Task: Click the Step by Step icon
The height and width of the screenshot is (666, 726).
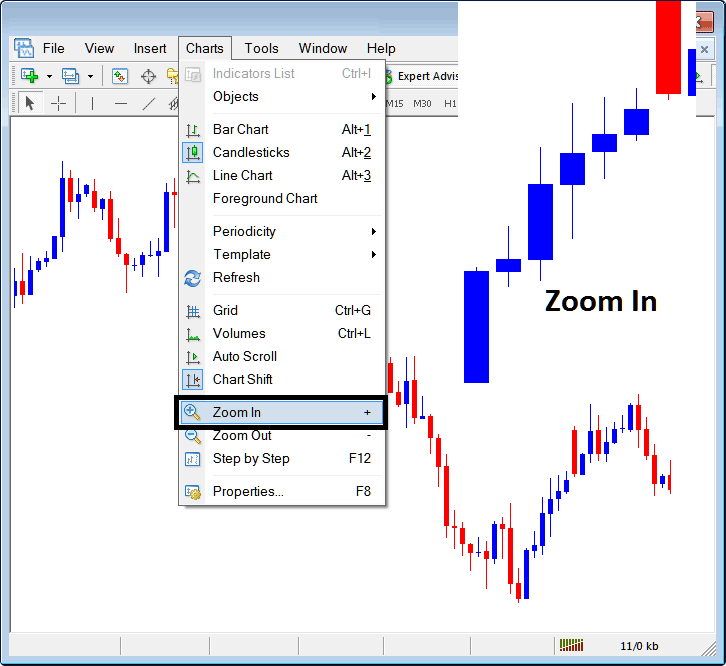Action: point(193,459)
